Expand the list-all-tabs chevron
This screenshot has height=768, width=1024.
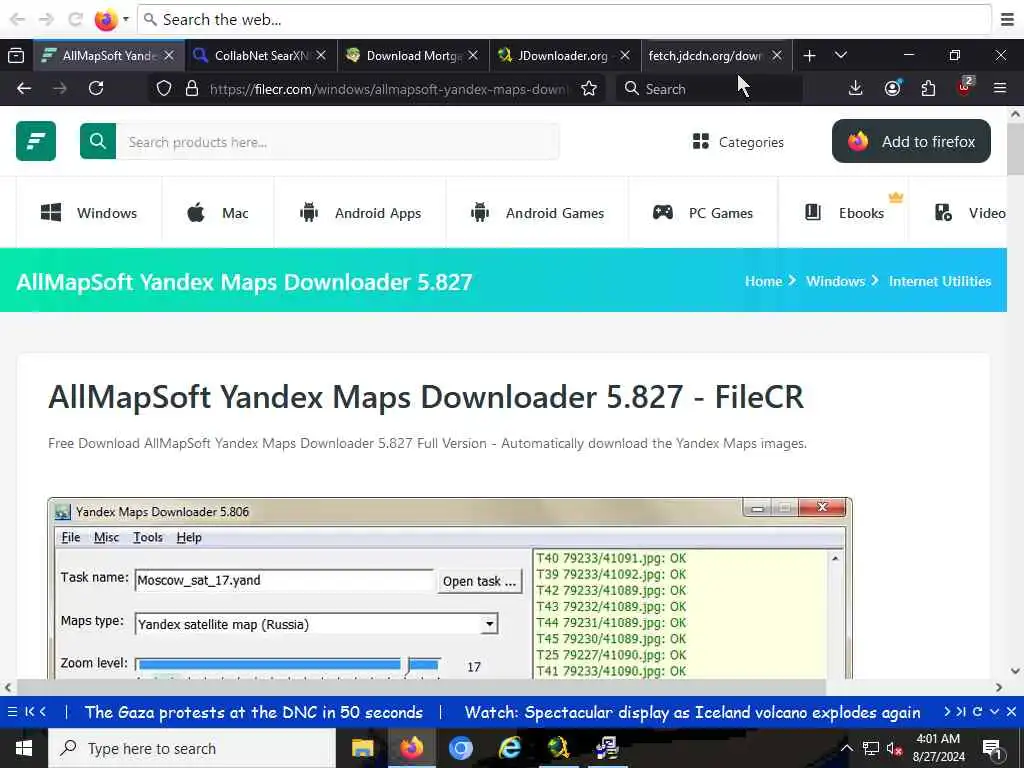tap(840, 56)
